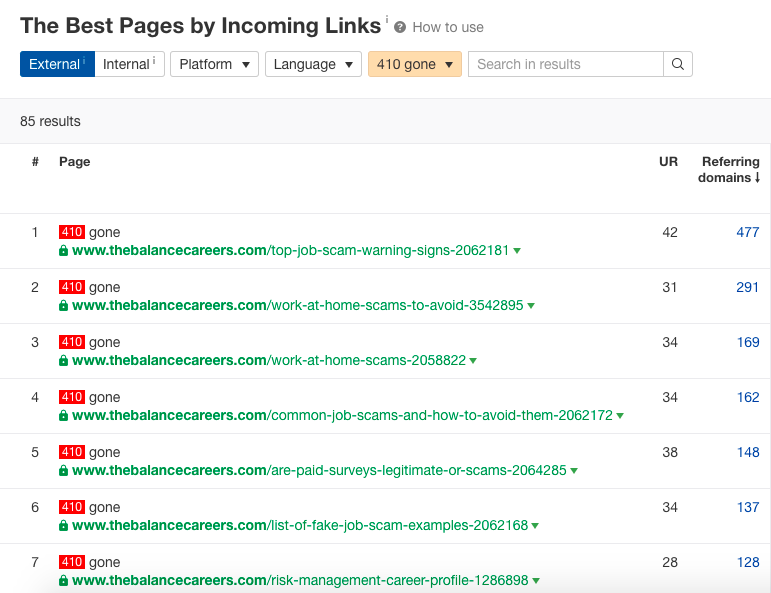Expand menu for risk-management-career-profile URL
The height and width of the screenshot is (593, 771).
point(536,581)
